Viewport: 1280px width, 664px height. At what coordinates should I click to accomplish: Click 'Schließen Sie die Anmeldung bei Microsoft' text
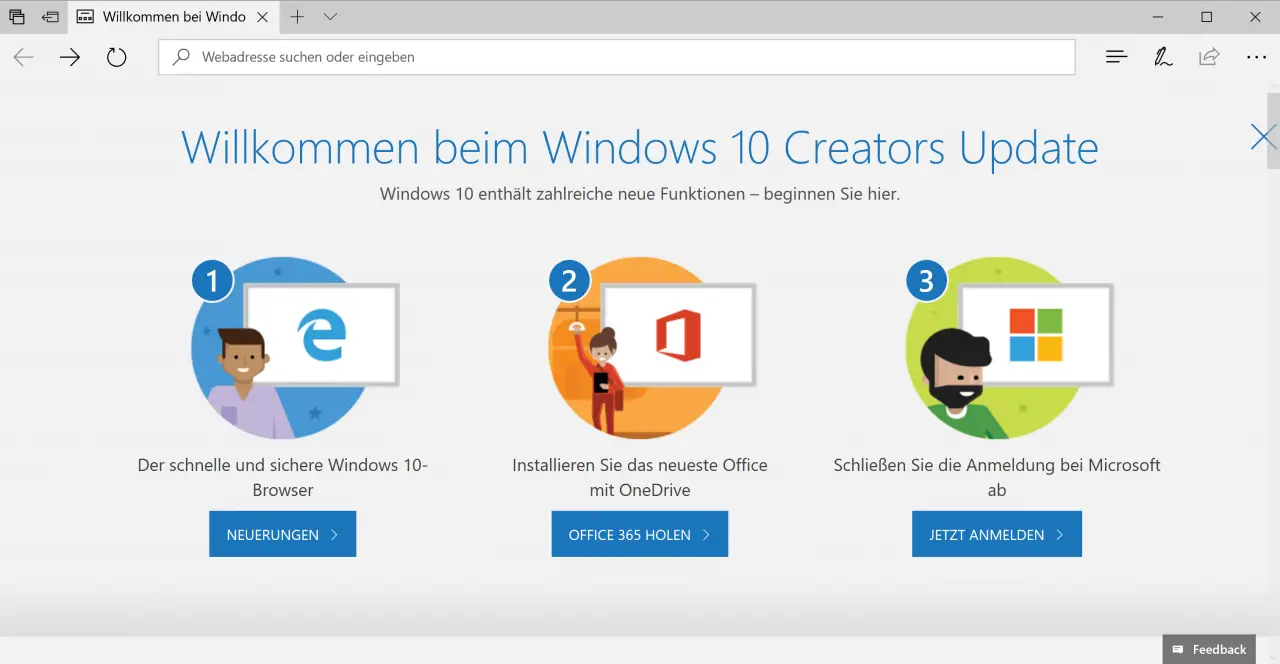[x=997, y=465]
